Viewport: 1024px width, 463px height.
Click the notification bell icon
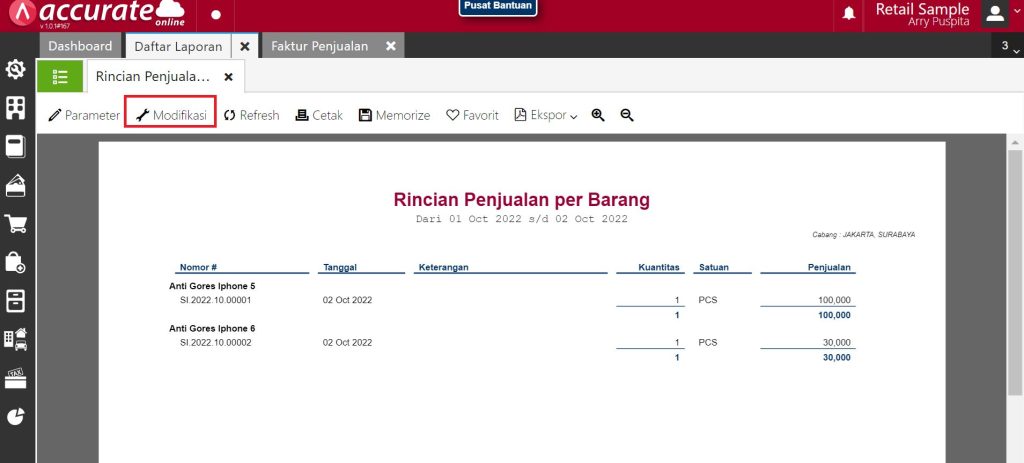[x=849, y=14]
